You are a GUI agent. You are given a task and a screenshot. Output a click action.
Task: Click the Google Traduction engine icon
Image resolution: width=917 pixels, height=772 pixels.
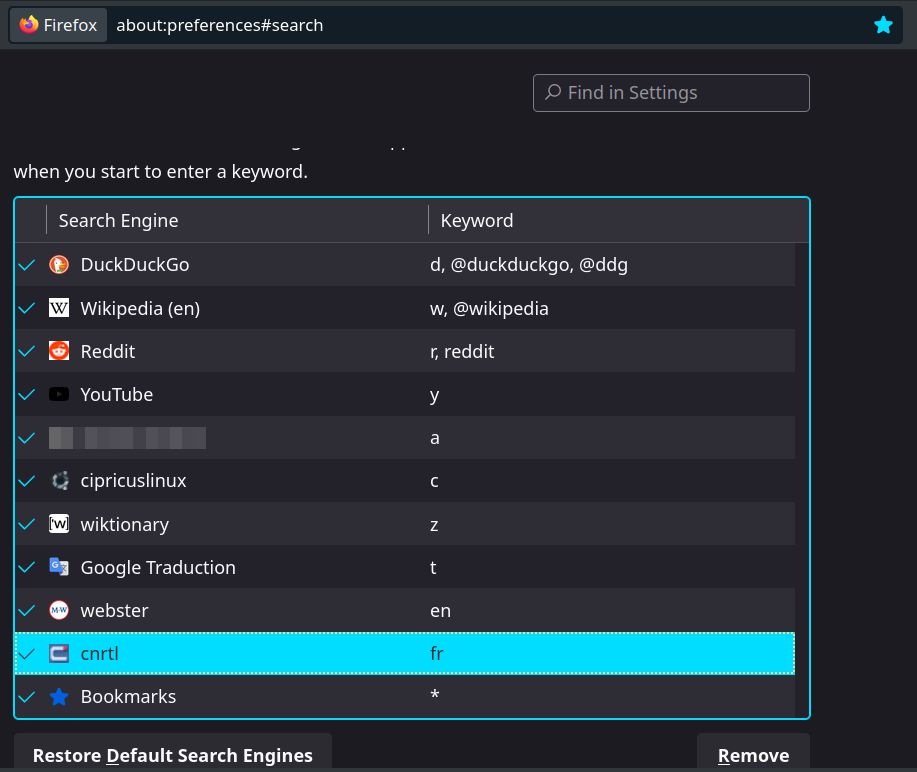tap(58, 567)
